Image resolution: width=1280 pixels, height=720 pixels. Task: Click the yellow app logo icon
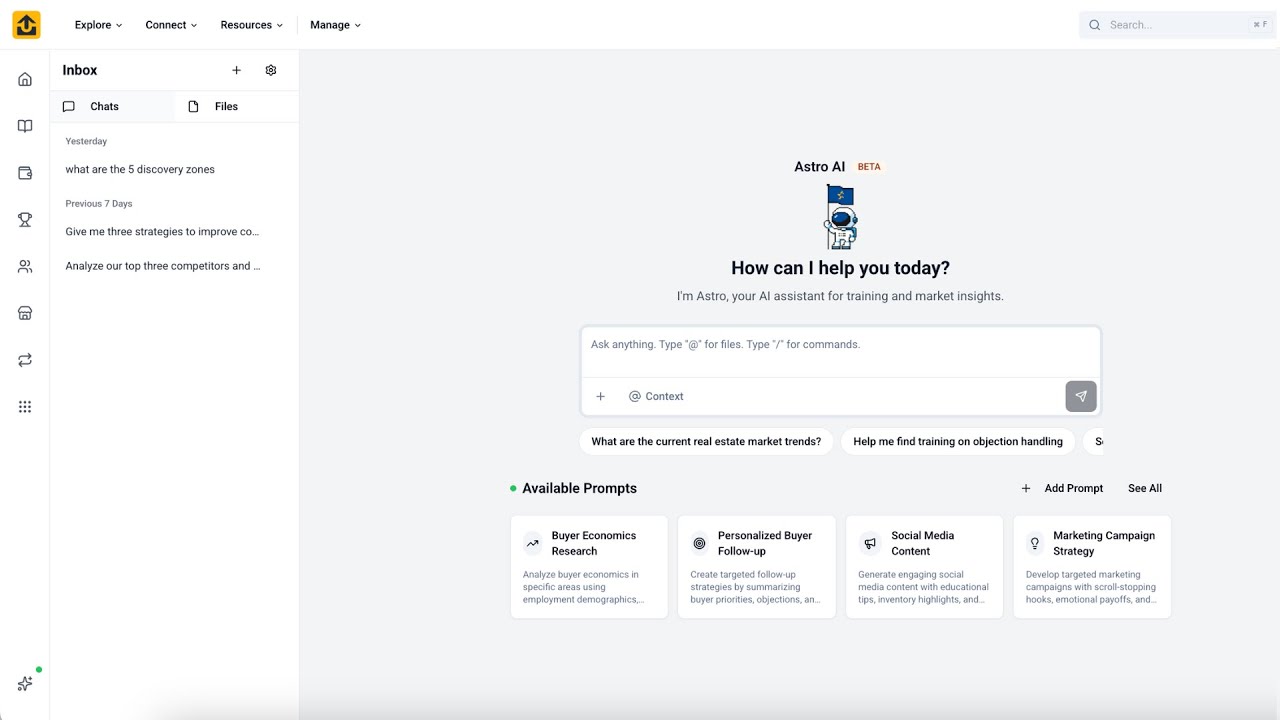pos(26,25)
